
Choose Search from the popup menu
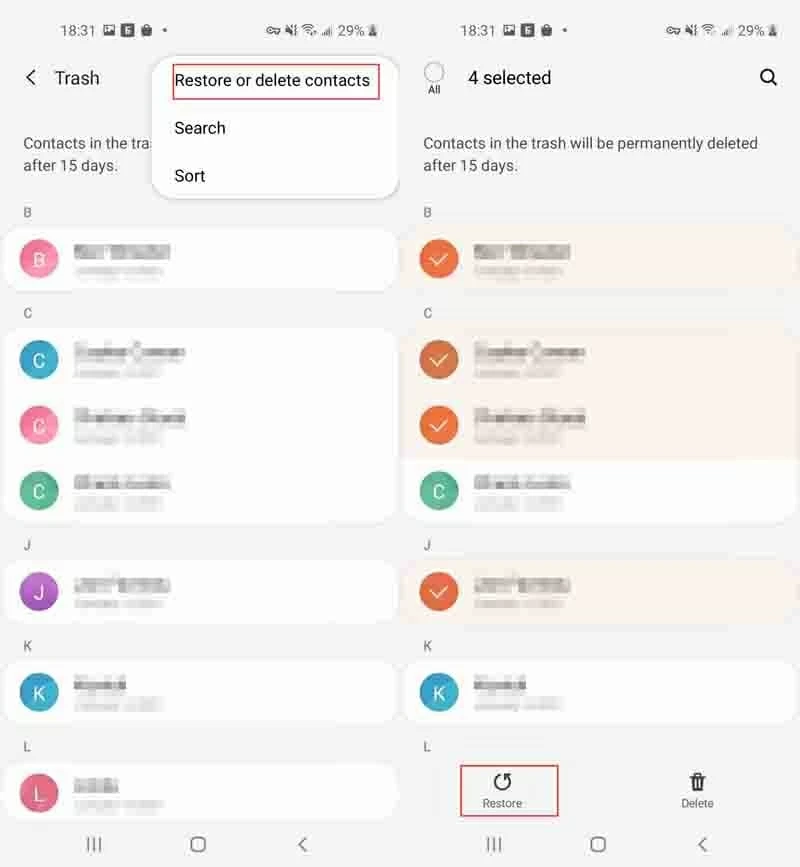(x=200, y=128)
